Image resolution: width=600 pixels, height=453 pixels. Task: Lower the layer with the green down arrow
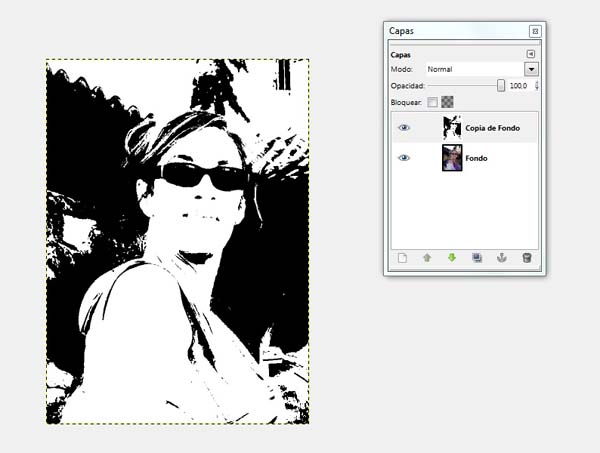(452, 258)
